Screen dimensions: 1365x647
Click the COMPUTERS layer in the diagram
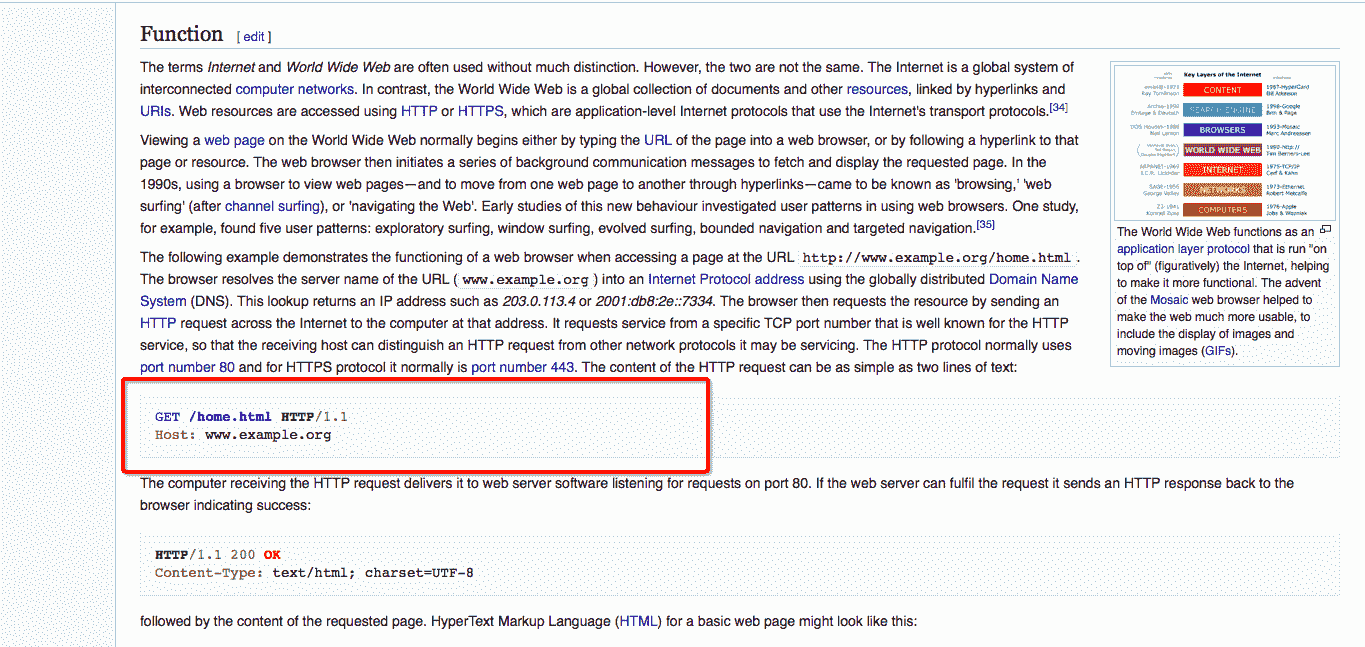tap(1222, 210)
